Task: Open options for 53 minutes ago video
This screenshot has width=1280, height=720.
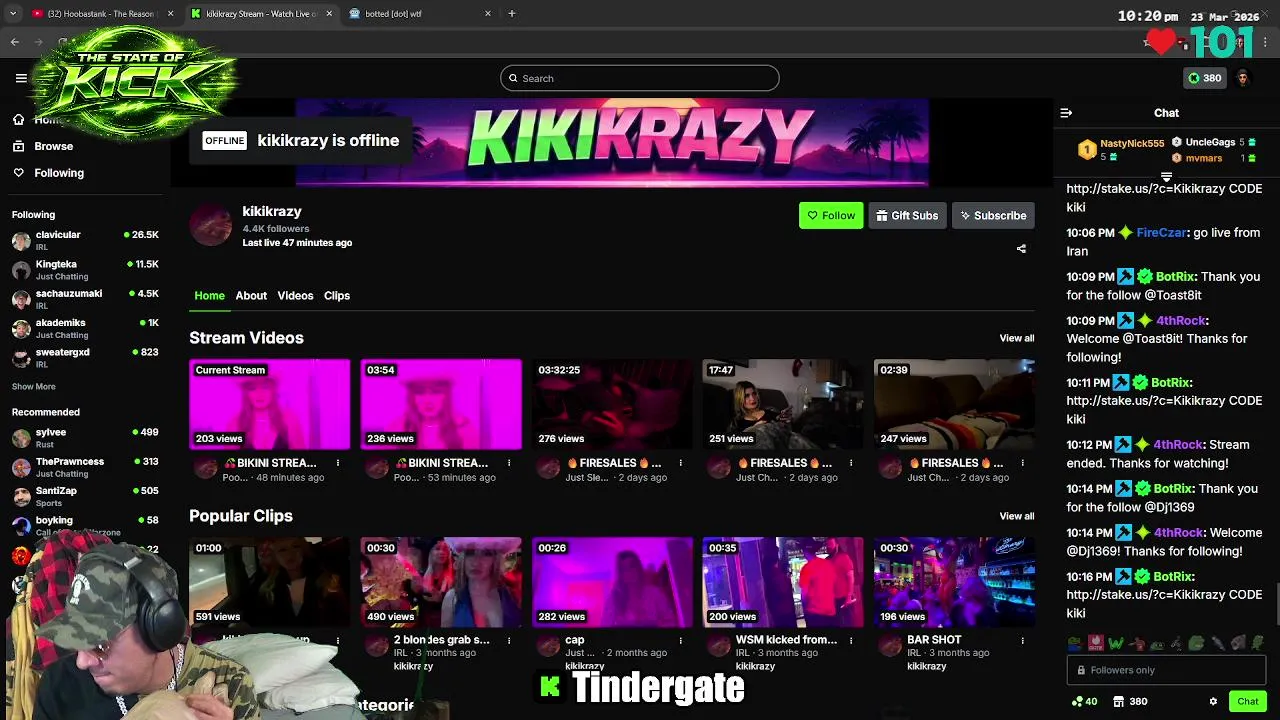Action: click(x=509, y=463)
